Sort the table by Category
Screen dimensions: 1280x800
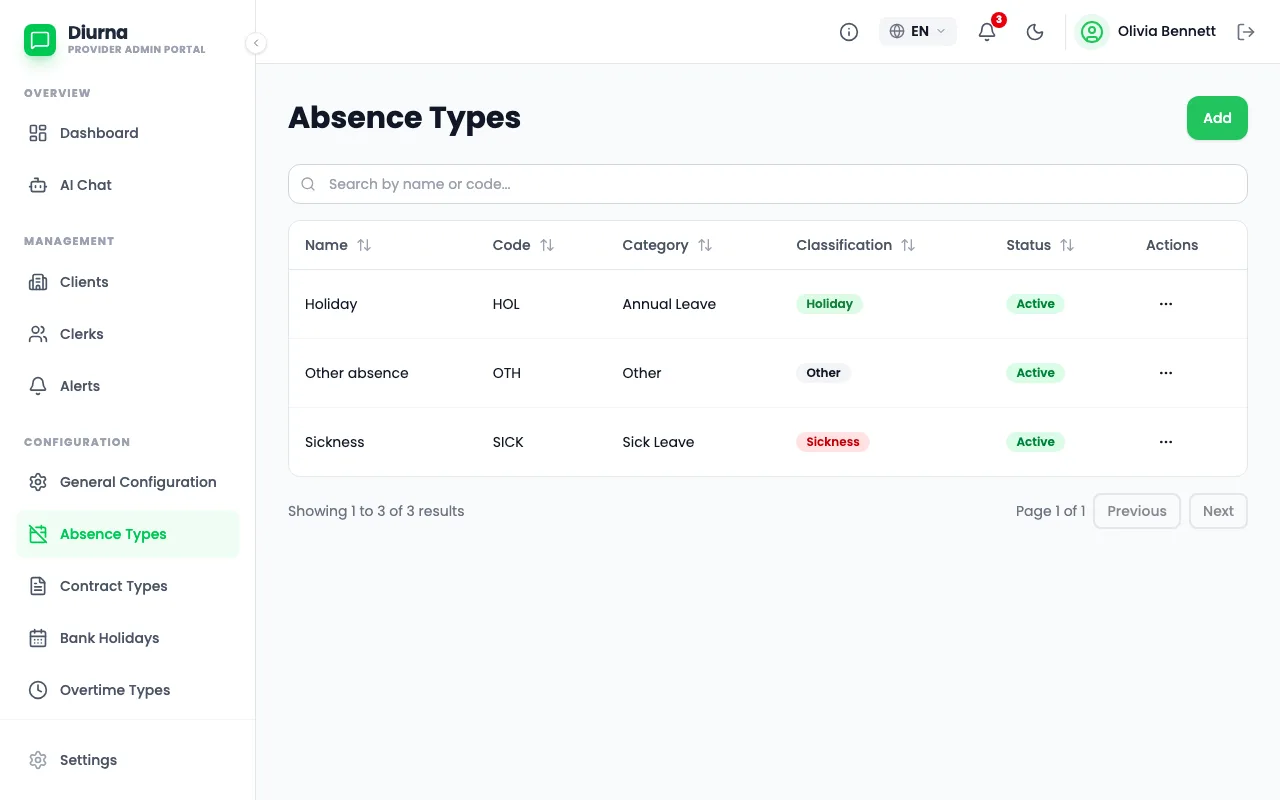667,245
